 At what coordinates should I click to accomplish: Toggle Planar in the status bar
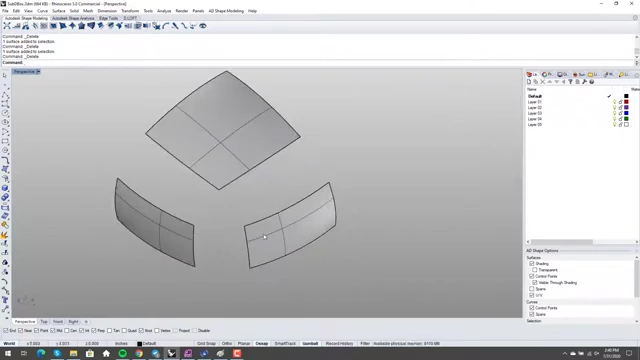pos(244,344)
